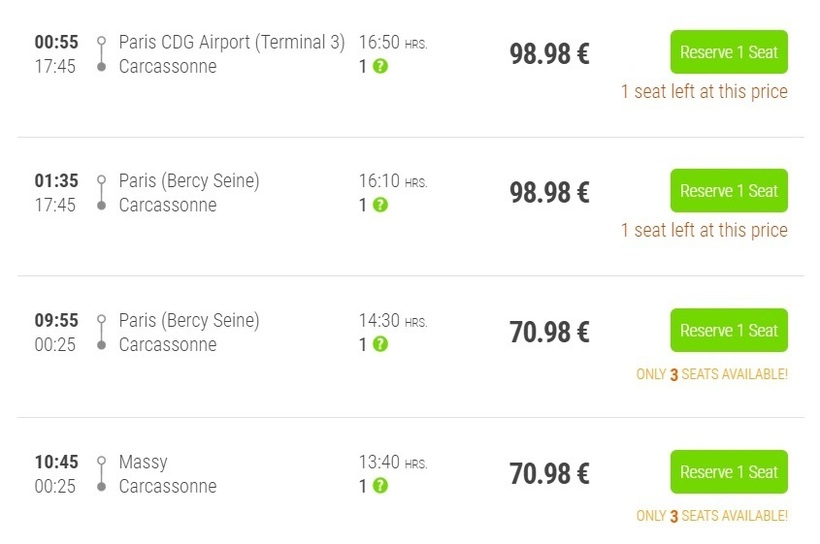Click the 98.98 € price of first trip
820x544 pixels.
point(550,54)
